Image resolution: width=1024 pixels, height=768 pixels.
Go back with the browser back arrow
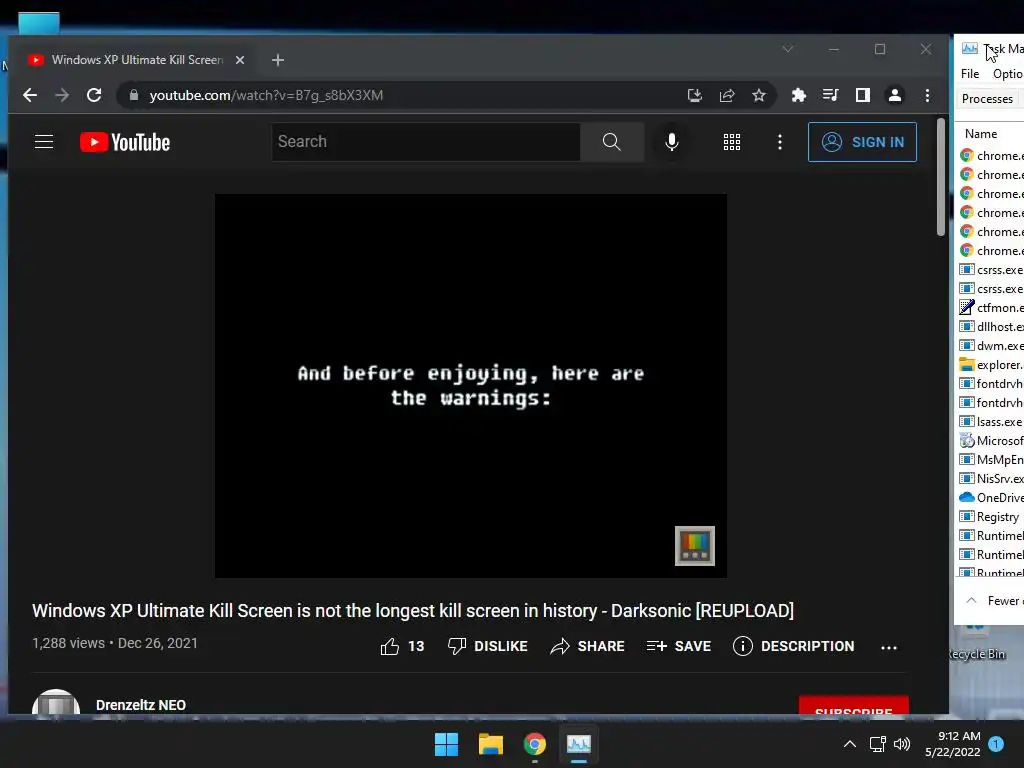(30, 95)
